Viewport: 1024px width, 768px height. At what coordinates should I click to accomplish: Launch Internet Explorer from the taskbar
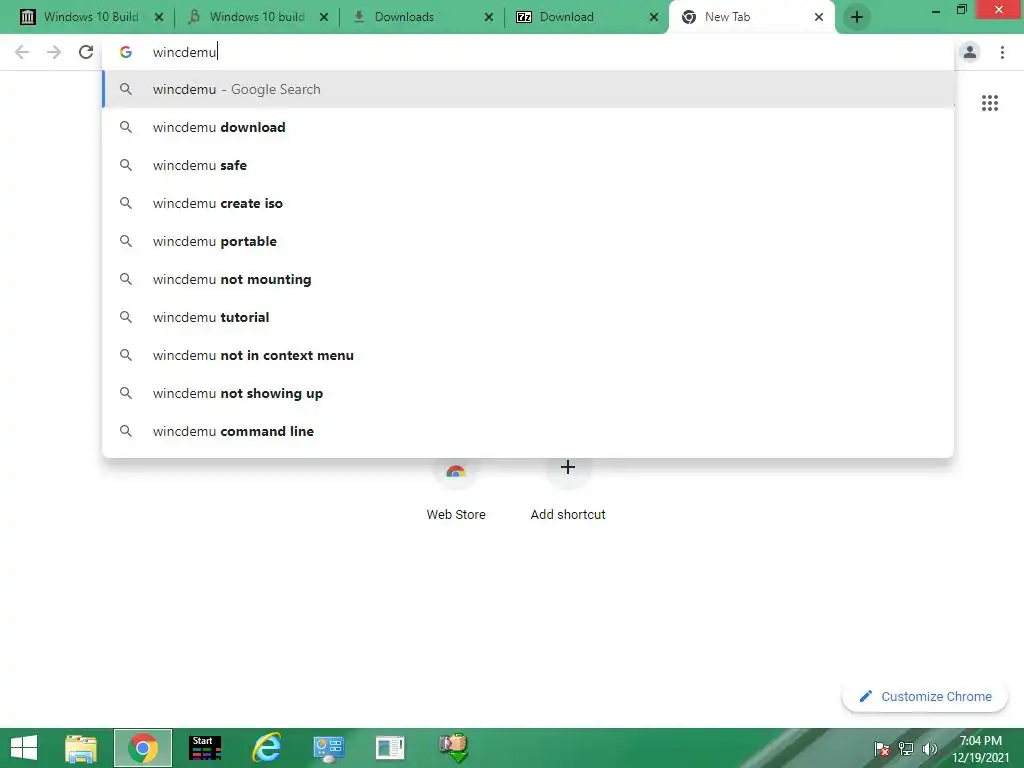pos(266,748)
